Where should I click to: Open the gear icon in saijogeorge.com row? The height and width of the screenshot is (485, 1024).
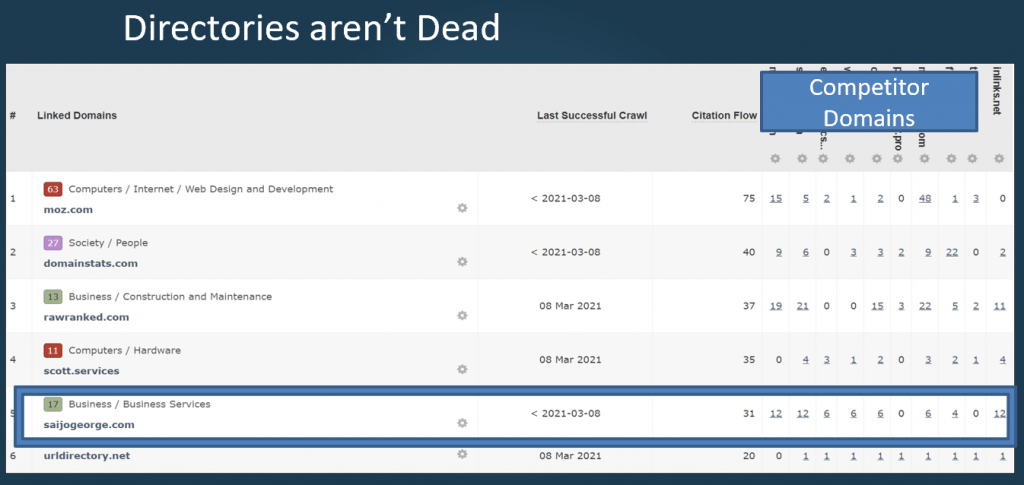click(x=462, y=423)
